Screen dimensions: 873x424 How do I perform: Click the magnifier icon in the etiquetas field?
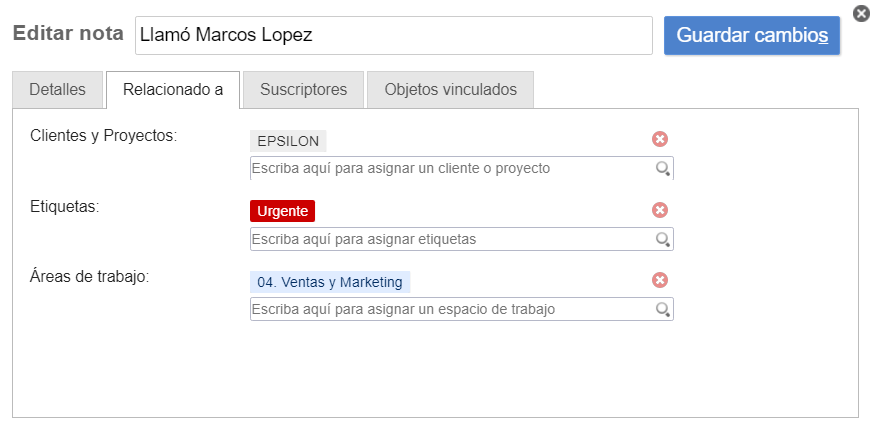662,240
